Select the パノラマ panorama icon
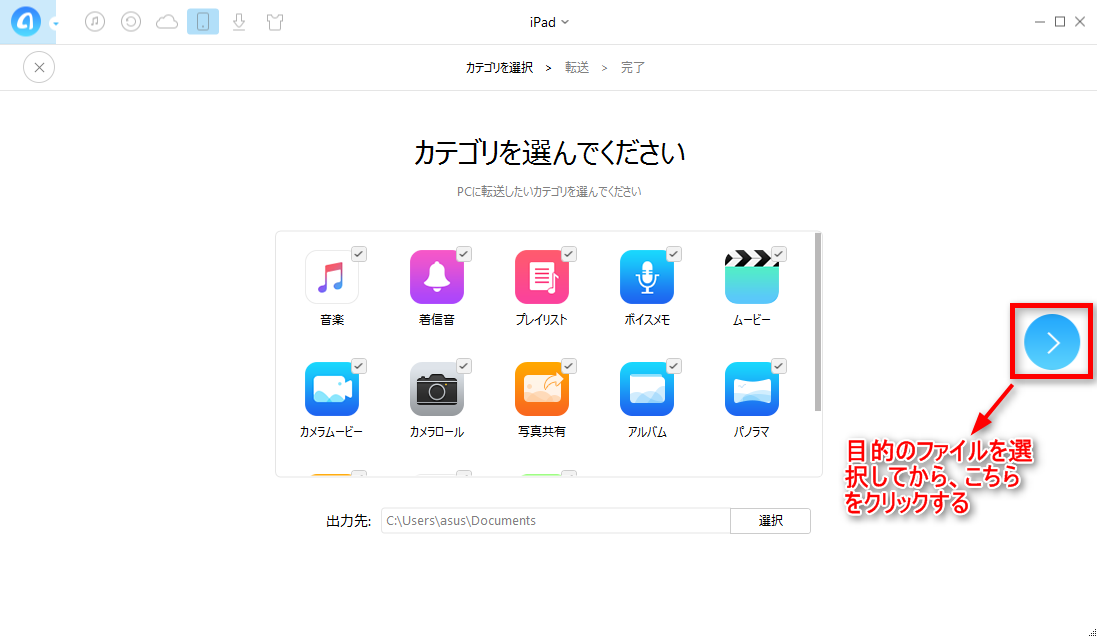The image size is (1097, 638). (x=751, y=389)
